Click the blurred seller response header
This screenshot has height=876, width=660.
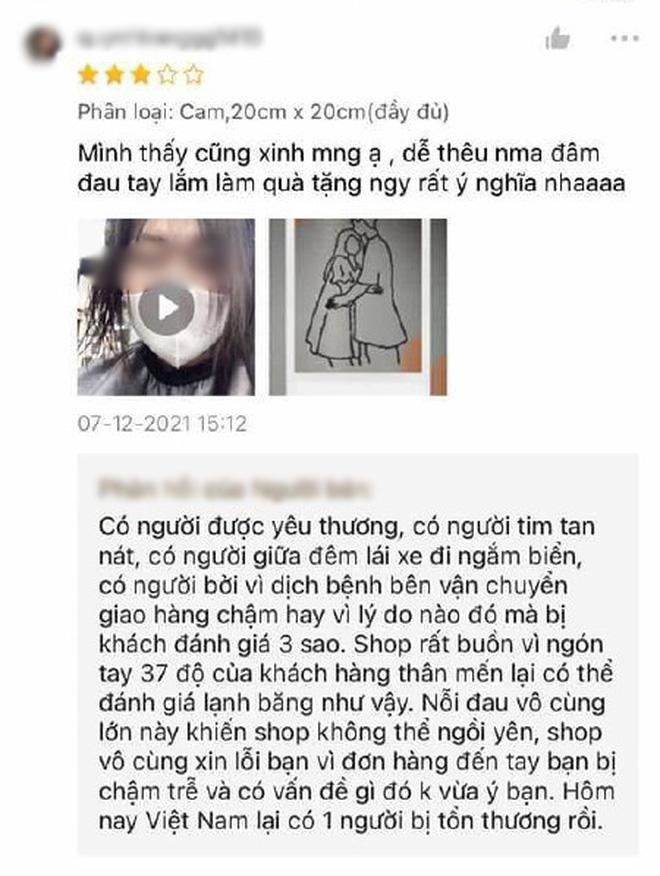click(234, 488)
